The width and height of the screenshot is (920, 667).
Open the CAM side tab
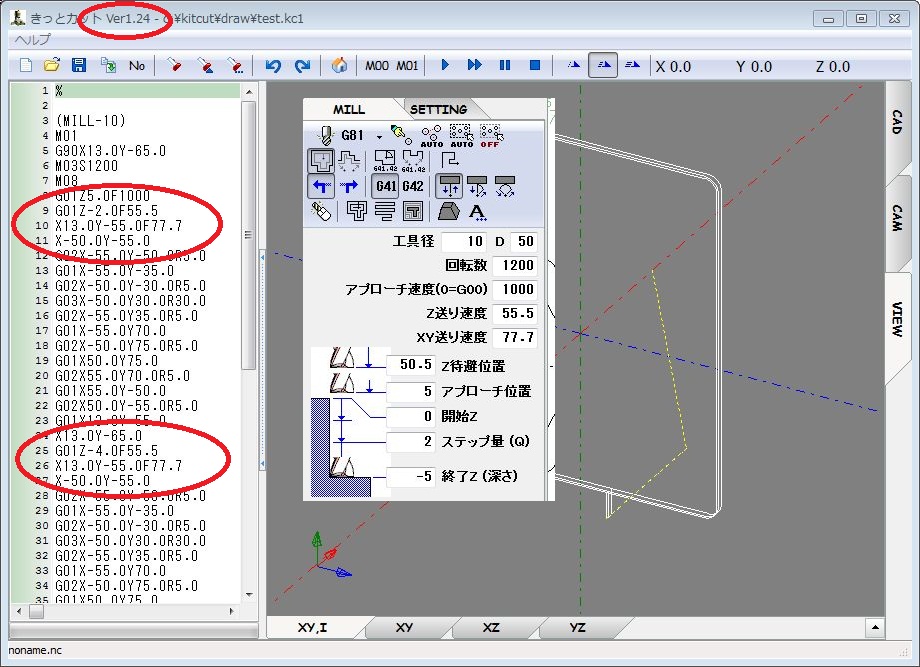coord(897,218)
